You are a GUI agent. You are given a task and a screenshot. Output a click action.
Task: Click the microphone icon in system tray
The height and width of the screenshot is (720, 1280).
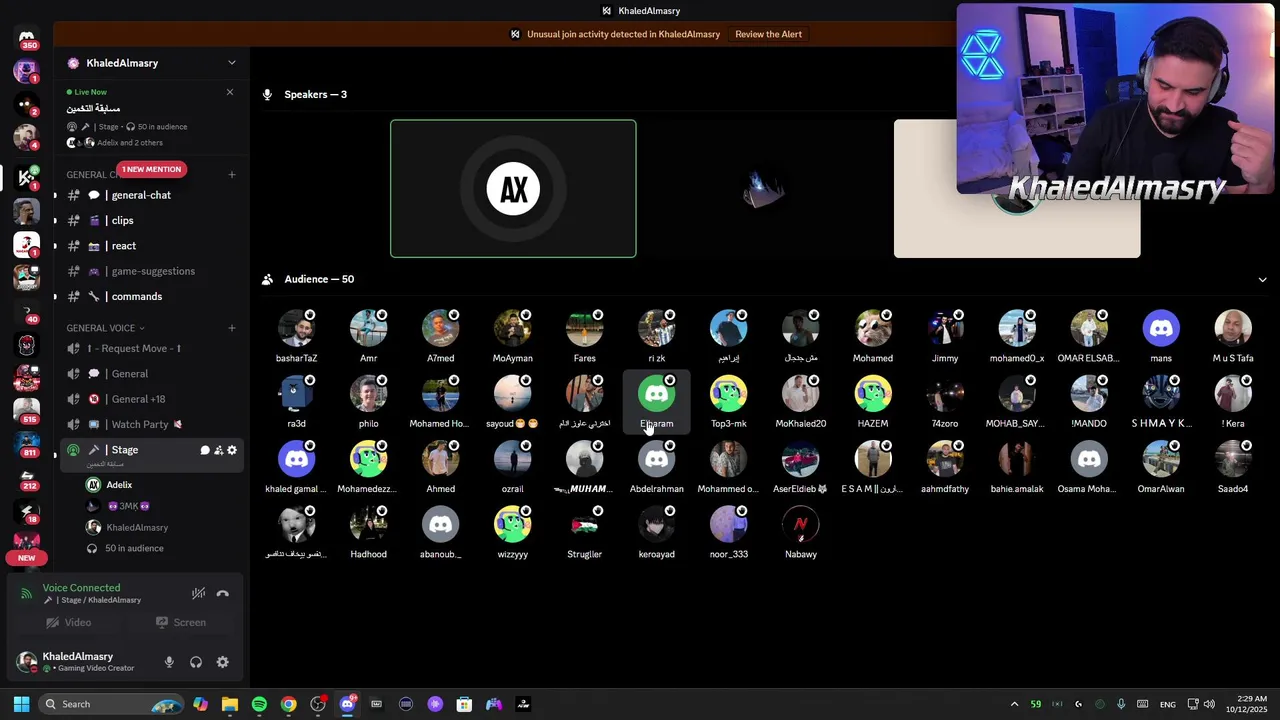[x=1121, y=704]
